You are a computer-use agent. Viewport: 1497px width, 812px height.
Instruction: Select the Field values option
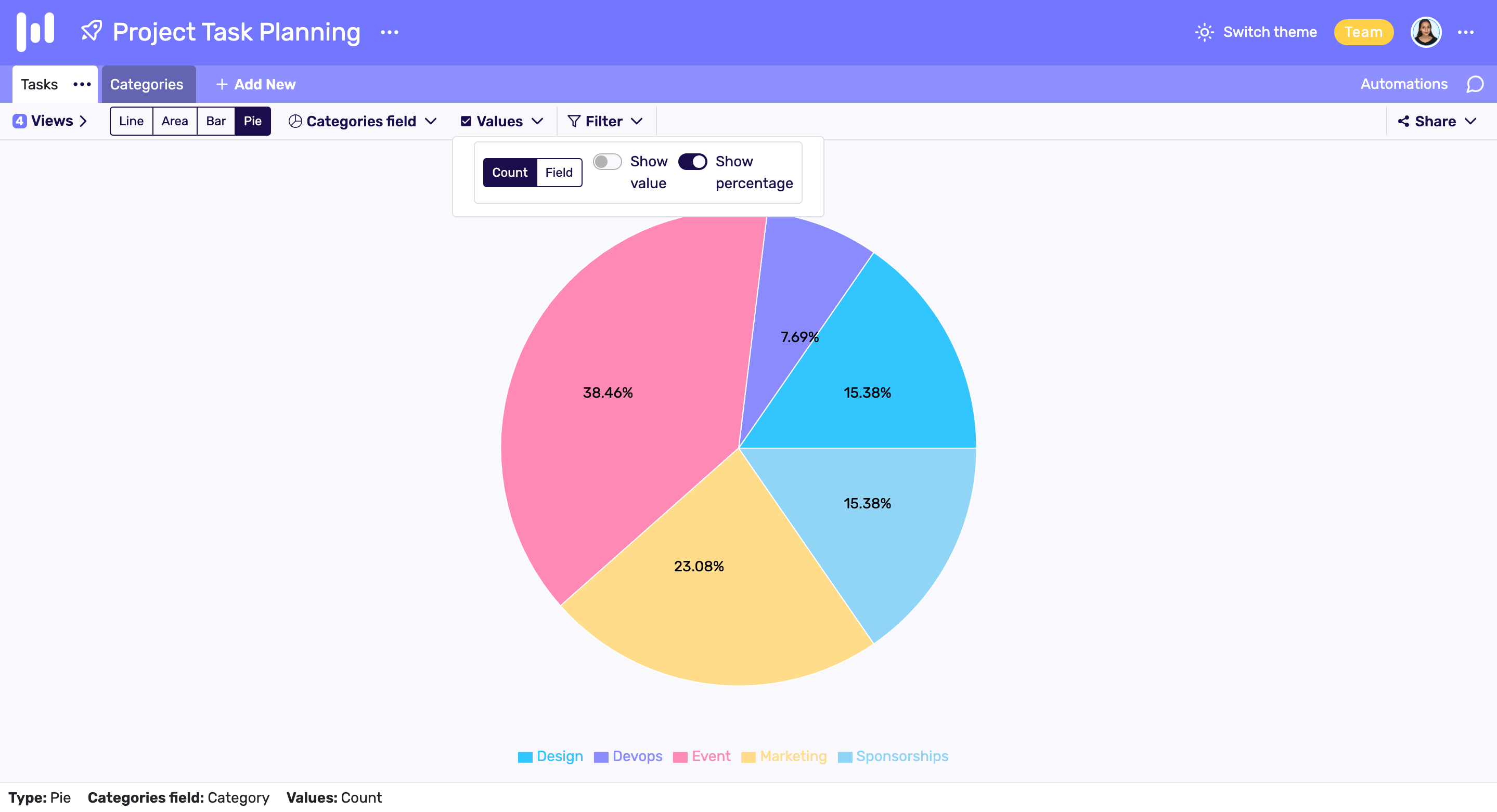pyautogui.click(x=559, y=173)
